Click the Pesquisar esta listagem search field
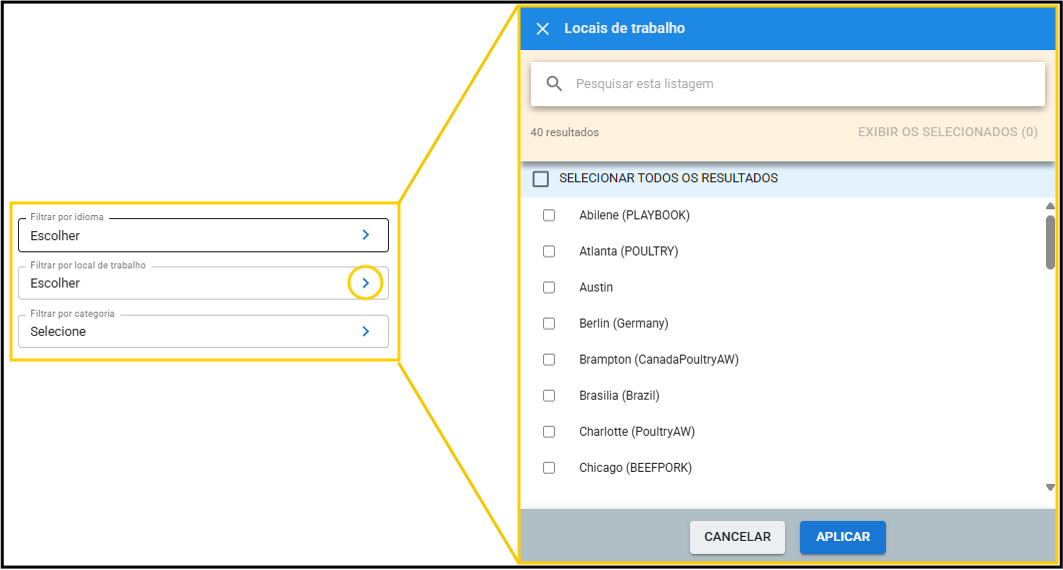Image resolution: width=1063 pixels, height=570 pixels. (x=800, y=84)
